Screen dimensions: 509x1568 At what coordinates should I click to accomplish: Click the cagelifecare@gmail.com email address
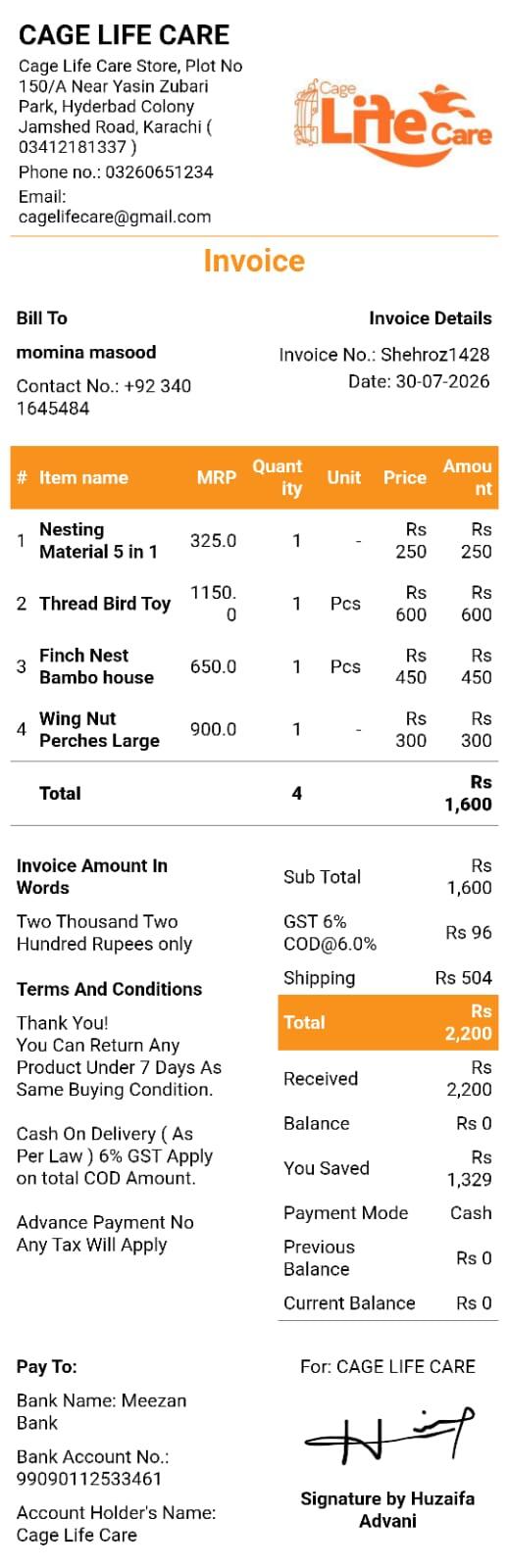click(x=115, y=217)
